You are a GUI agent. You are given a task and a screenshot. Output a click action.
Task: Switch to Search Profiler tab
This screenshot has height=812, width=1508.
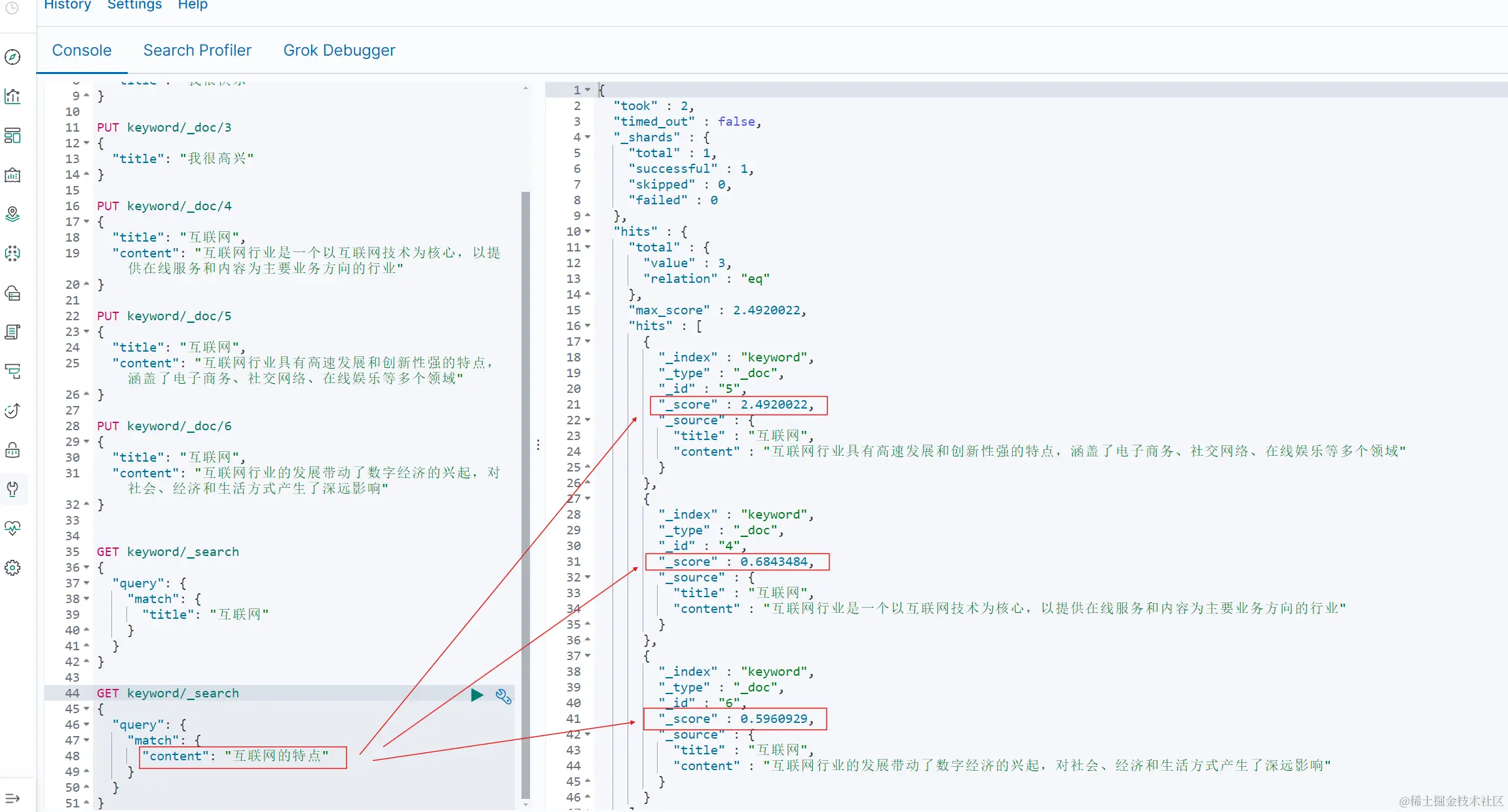coord(197,50)
